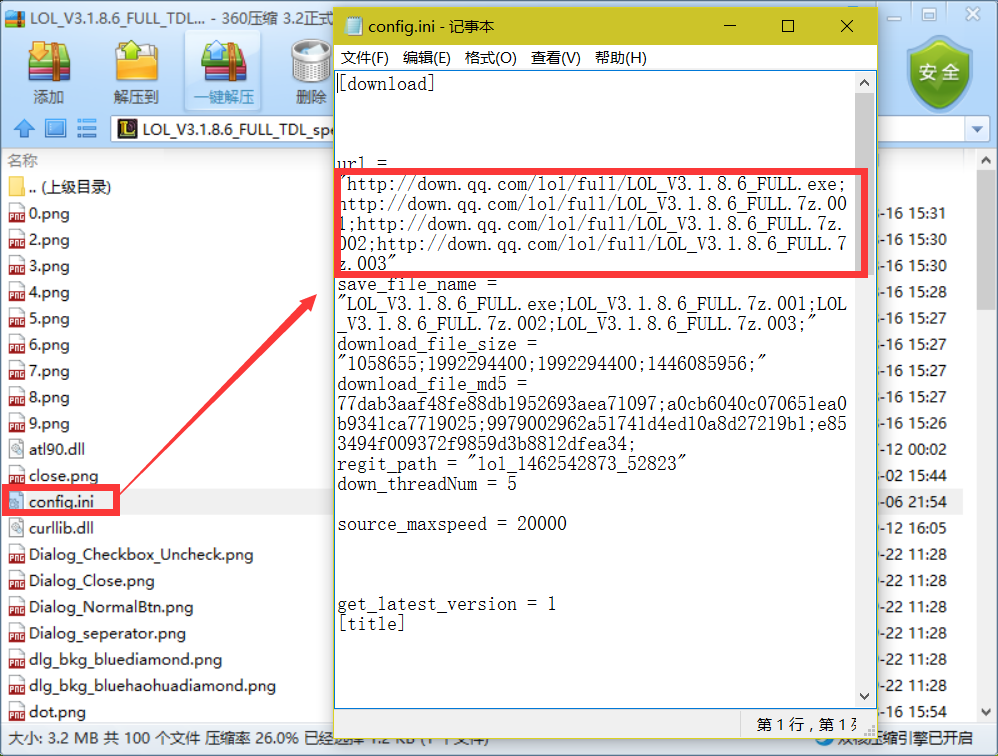This screenshot has height=756, width=998.
Task: Select the dot.png file icon
Action: pyautogui.click(x=17, y=713)
